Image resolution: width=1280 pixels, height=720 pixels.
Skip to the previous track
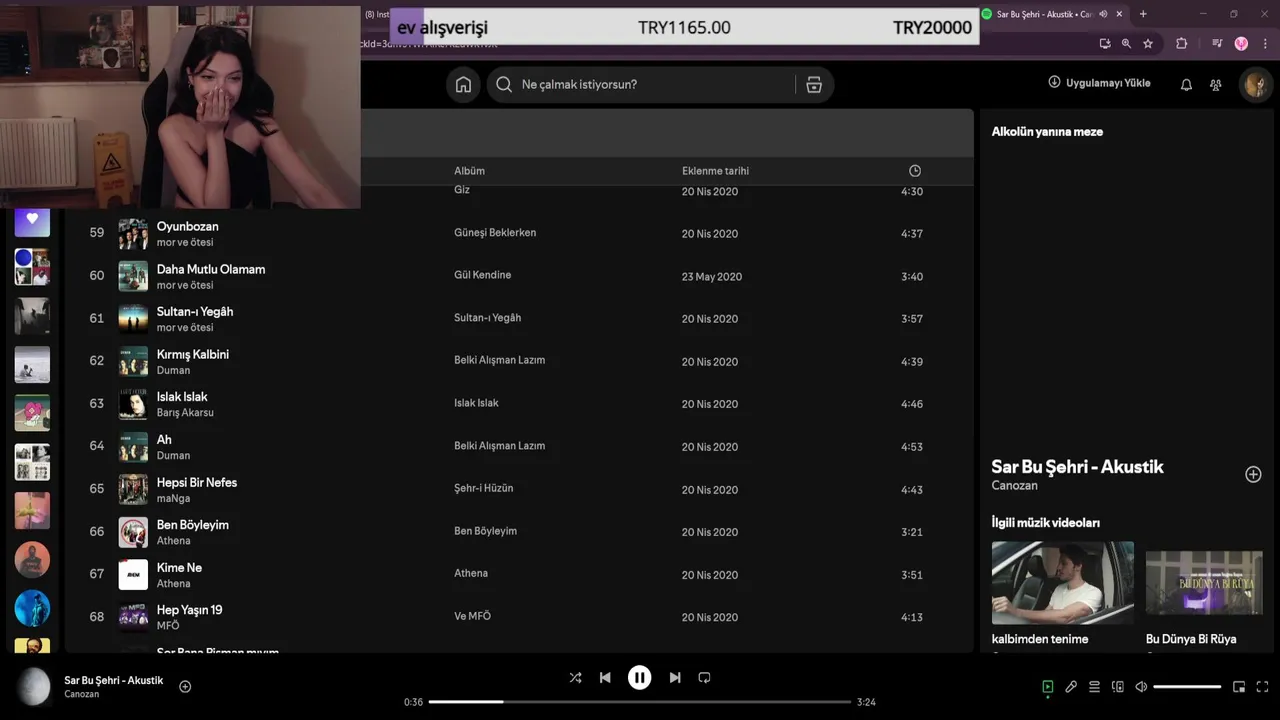(x=605, y=677)
